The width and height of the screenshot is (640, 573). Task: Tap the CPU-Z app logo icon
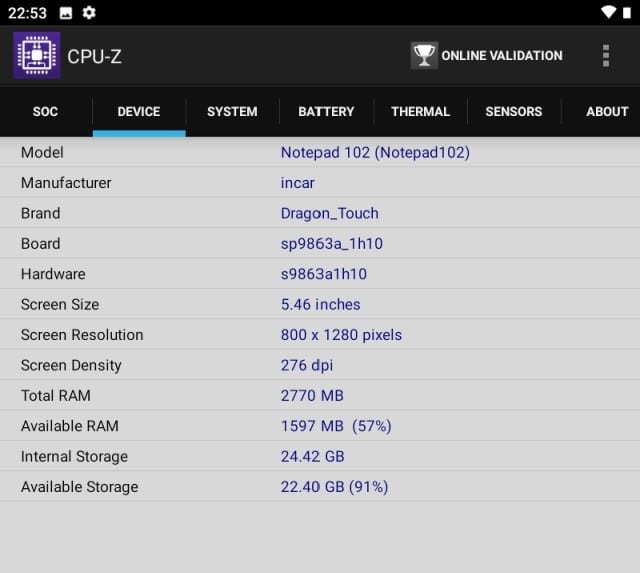(x=37, y=55)
